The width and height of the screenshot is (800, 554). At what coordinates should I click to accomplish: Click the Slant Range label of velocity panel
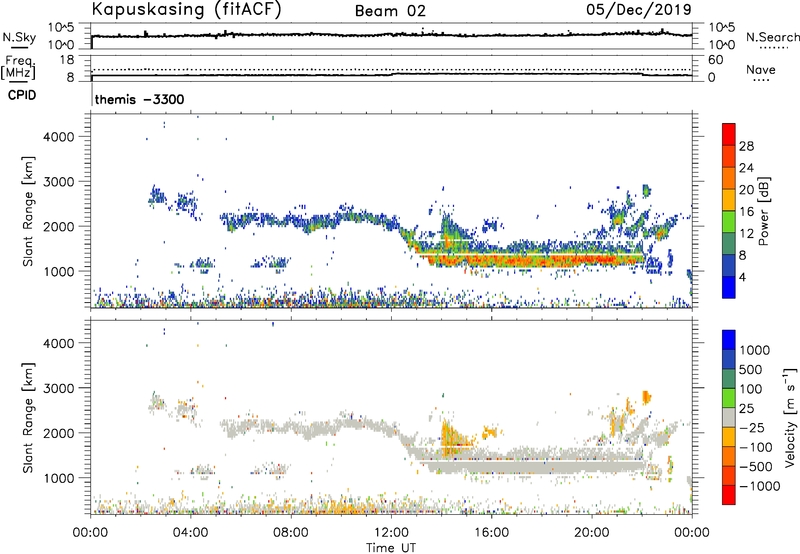pos(28,418)
